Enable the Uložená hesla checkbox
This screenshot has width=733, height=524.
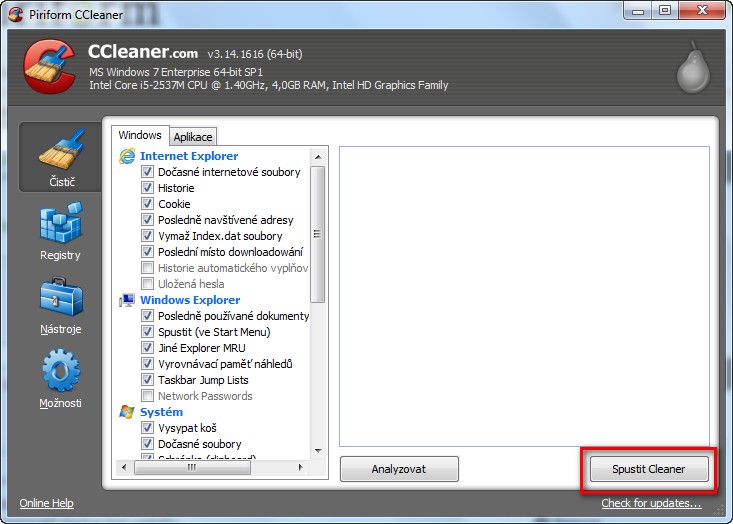click(x=147, y=284)
